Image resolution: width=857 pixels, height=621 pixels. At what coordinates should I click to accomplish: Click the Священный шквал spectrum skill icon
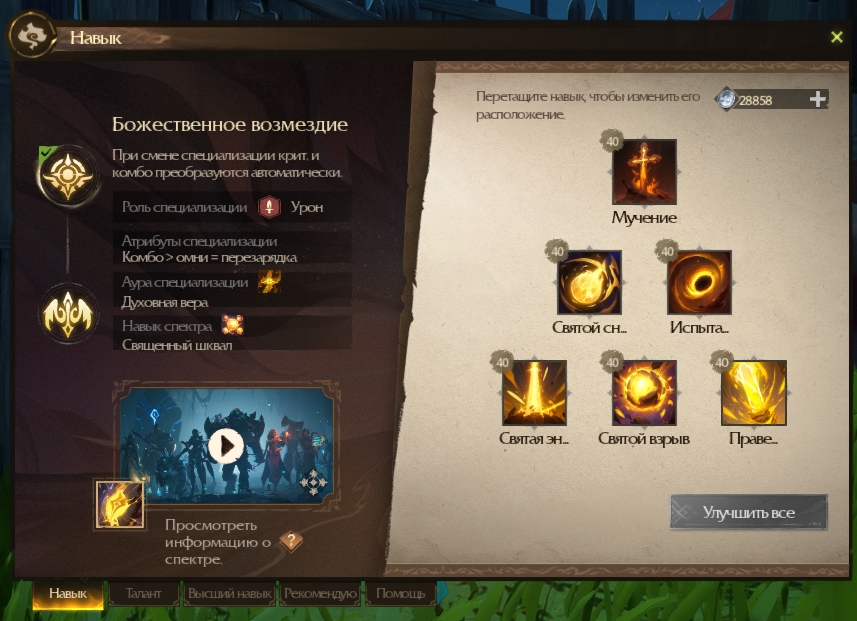coord(232,325)
